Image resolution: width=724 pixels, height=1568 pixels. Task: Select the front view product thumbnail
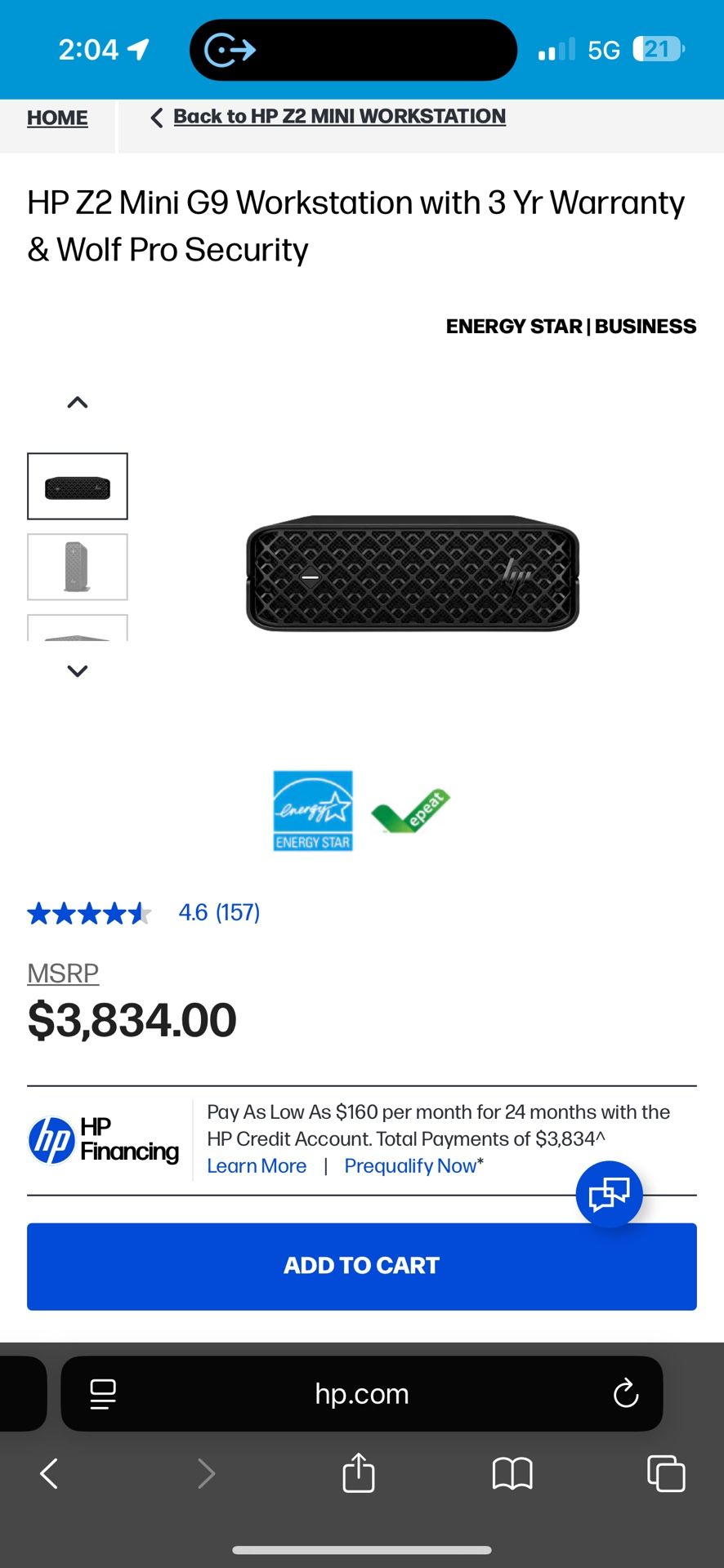click(78, 487)
